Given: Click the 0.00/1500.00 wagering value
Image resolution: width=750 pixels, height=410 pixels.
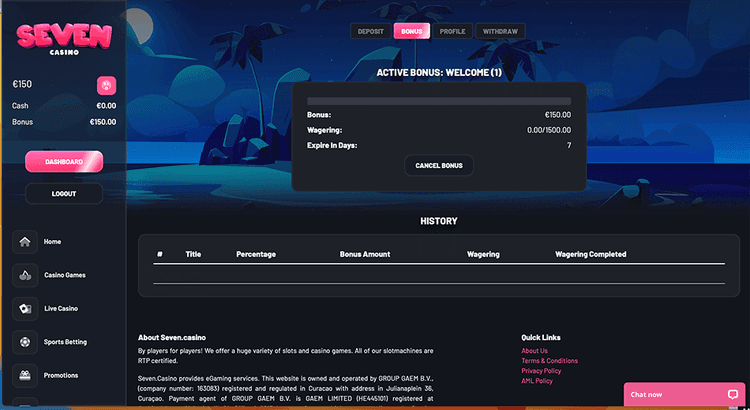Looking at the screenshot, I should (x=549, y=130).
